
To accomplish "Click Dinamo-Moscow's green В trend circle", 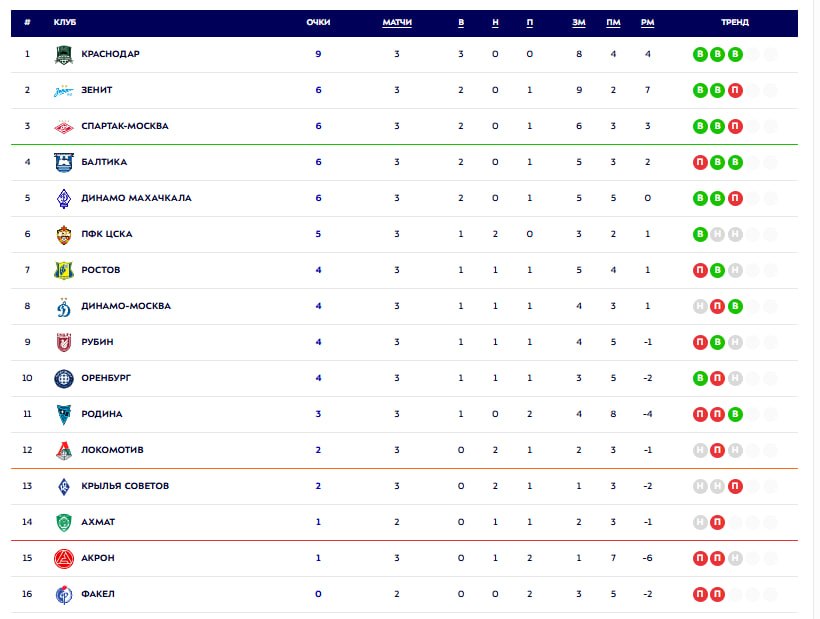I will coord(735,306).
